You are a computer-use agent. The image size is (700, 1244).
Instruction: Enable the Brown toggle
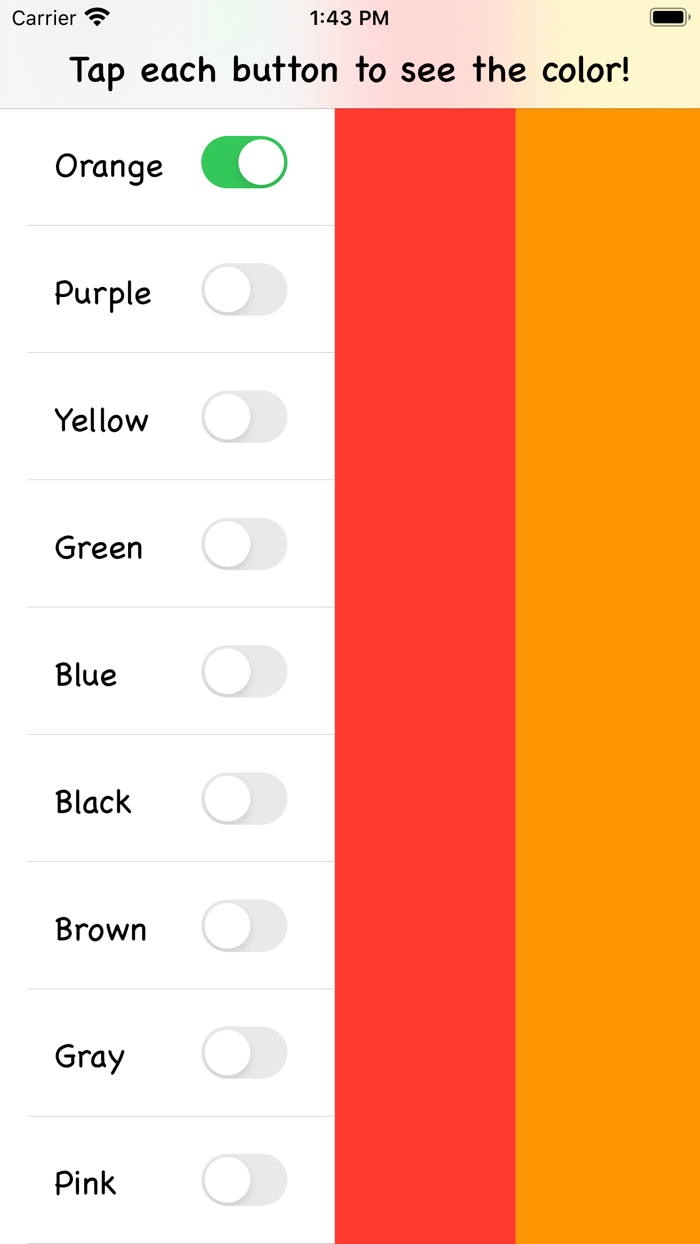244,925
